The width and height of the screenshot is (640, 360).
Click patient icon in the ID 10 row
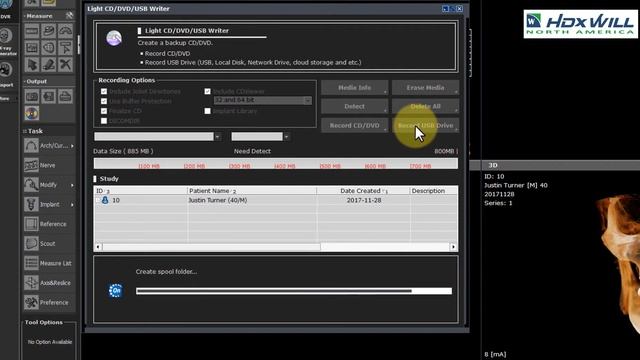(x=105, y=200)
